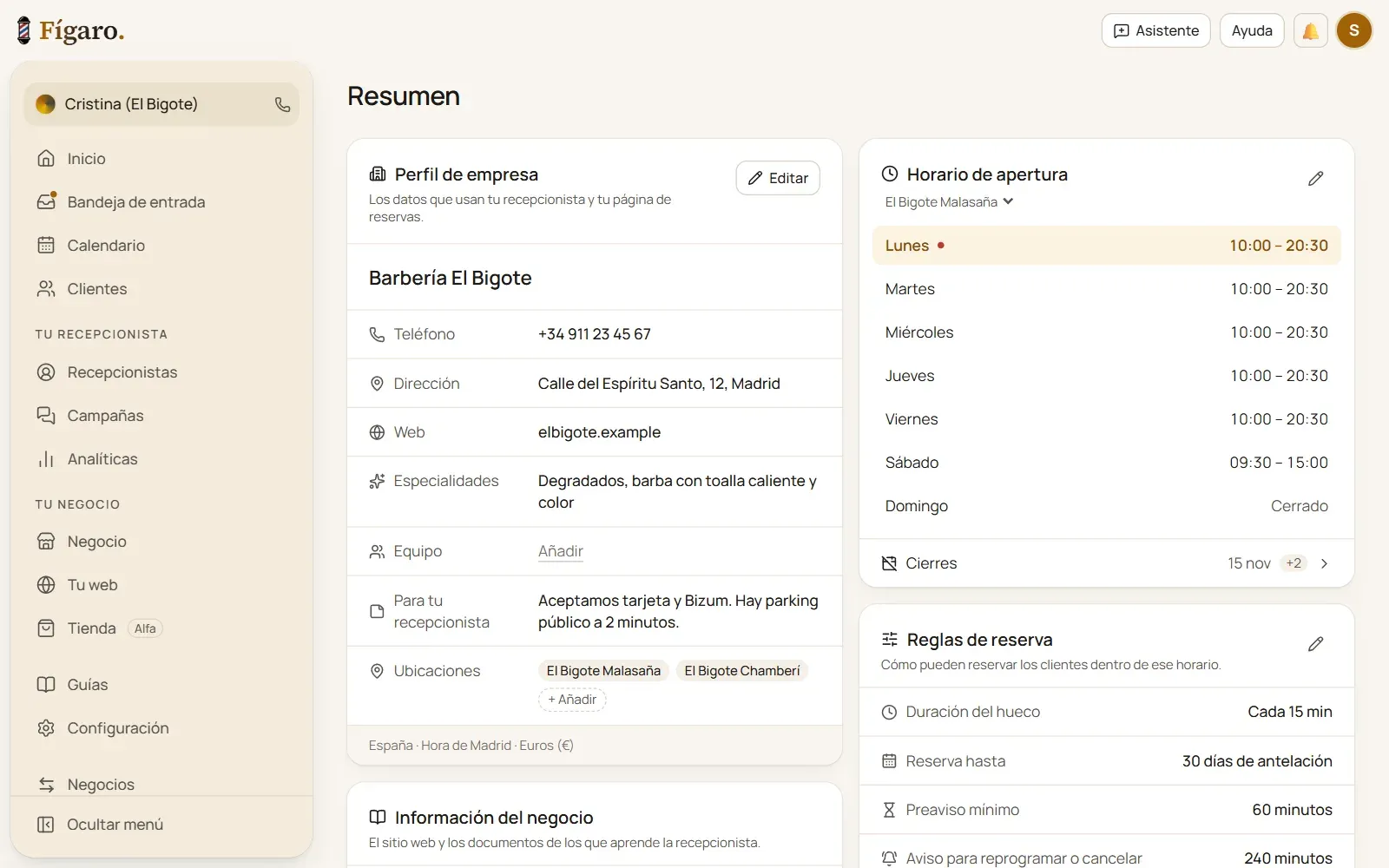Image resolution: width=1389 pixels, height=868 pixels.
Task: Open the Clientes section
Action: click(x=161, y=289)
